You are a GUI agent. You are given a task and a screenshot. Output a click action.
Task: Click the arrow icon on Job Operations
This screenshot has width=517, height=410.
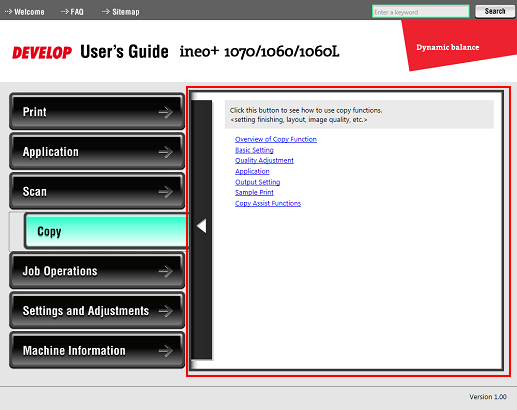(x=166, y=271)
